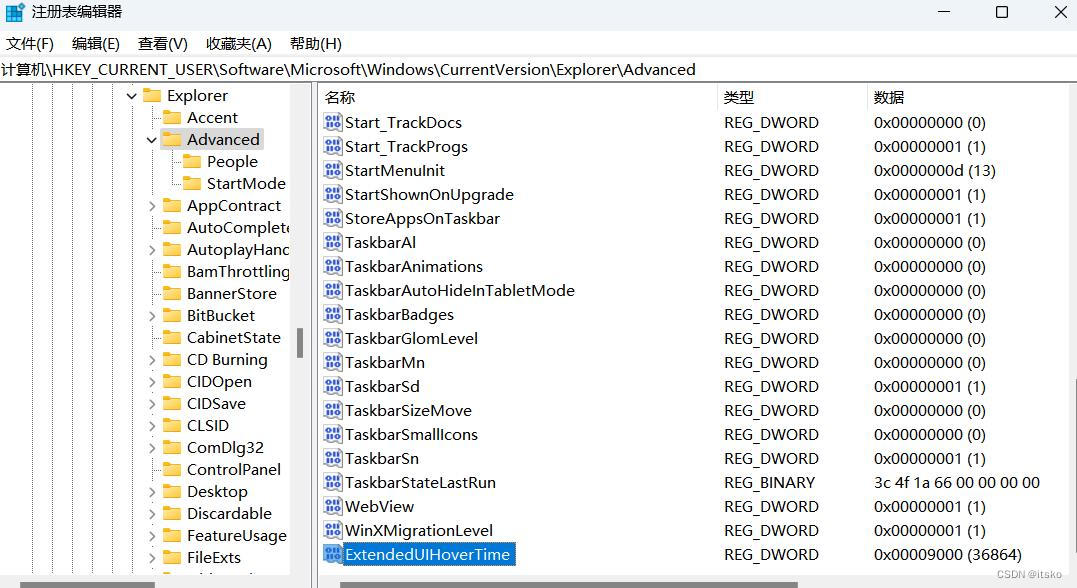Select the Discardable key in tree
1077x588 pixels.
click(229, 514)
